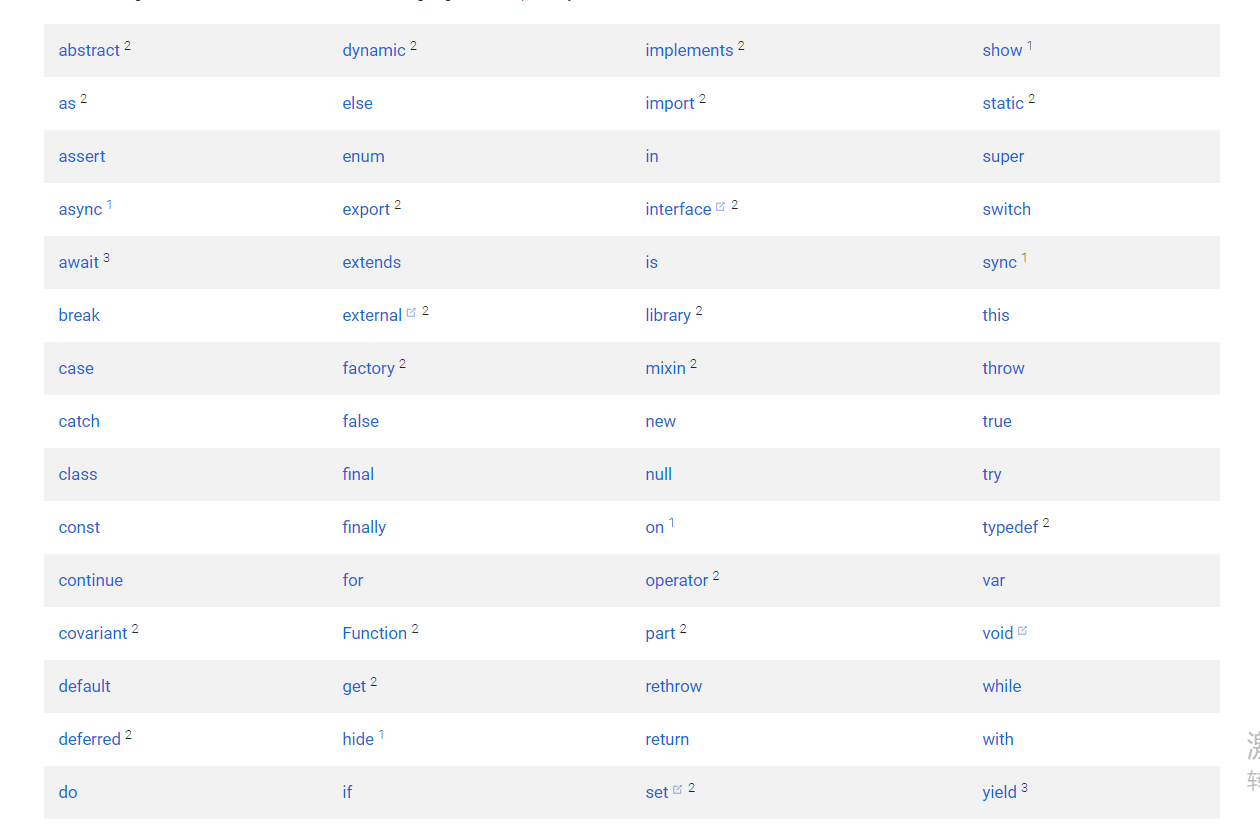1260x829 pixels.
Task: Click the mixin keyword link
Action: click(x=665, y=368)
